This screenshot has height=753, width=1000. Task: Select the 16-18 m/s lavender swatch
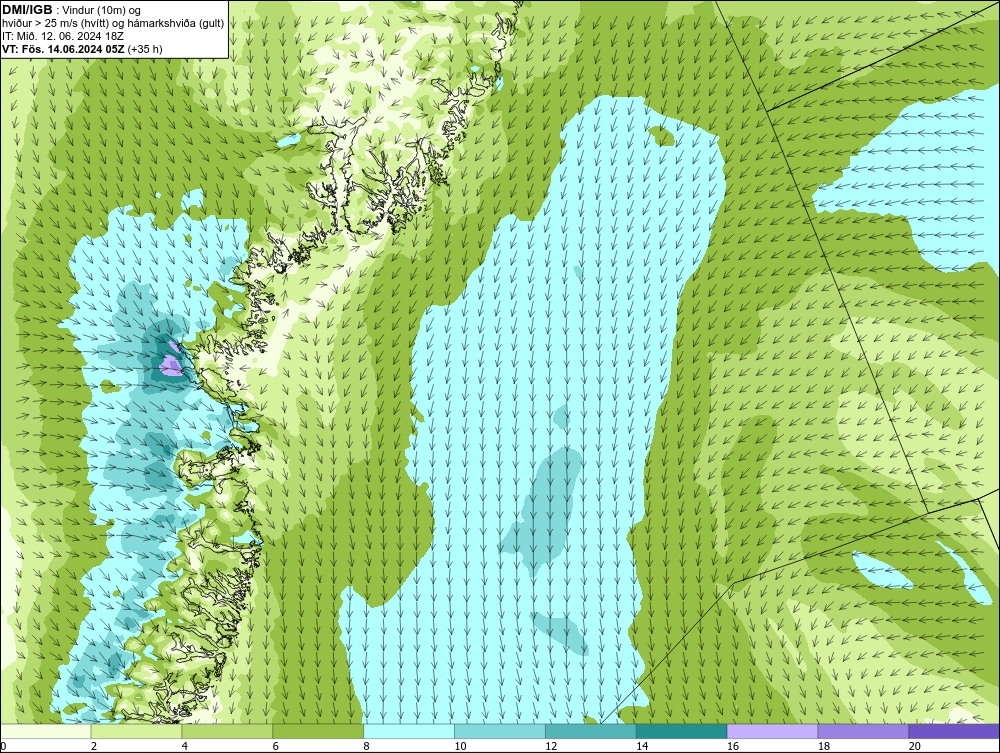coord(772,731)
